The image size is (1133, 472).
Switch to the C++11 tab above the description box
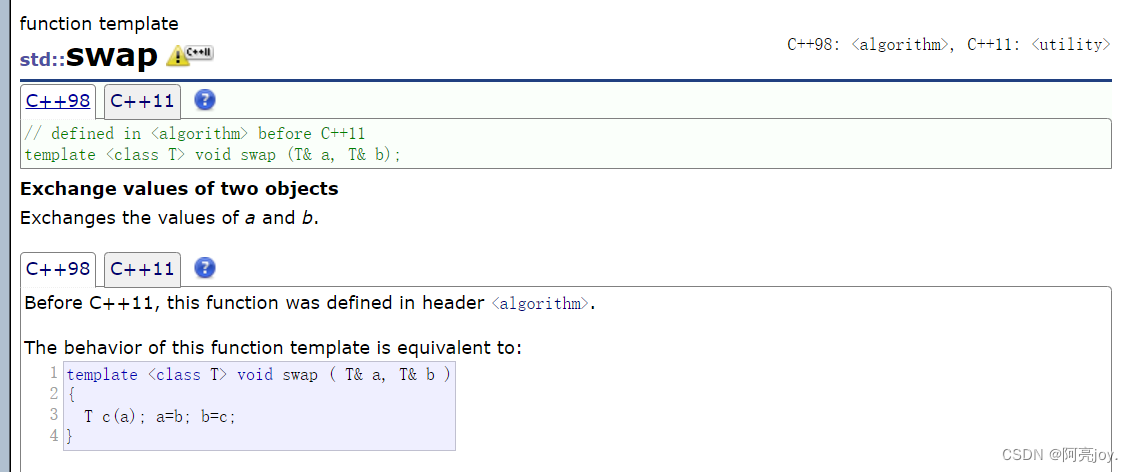point(142,269)
